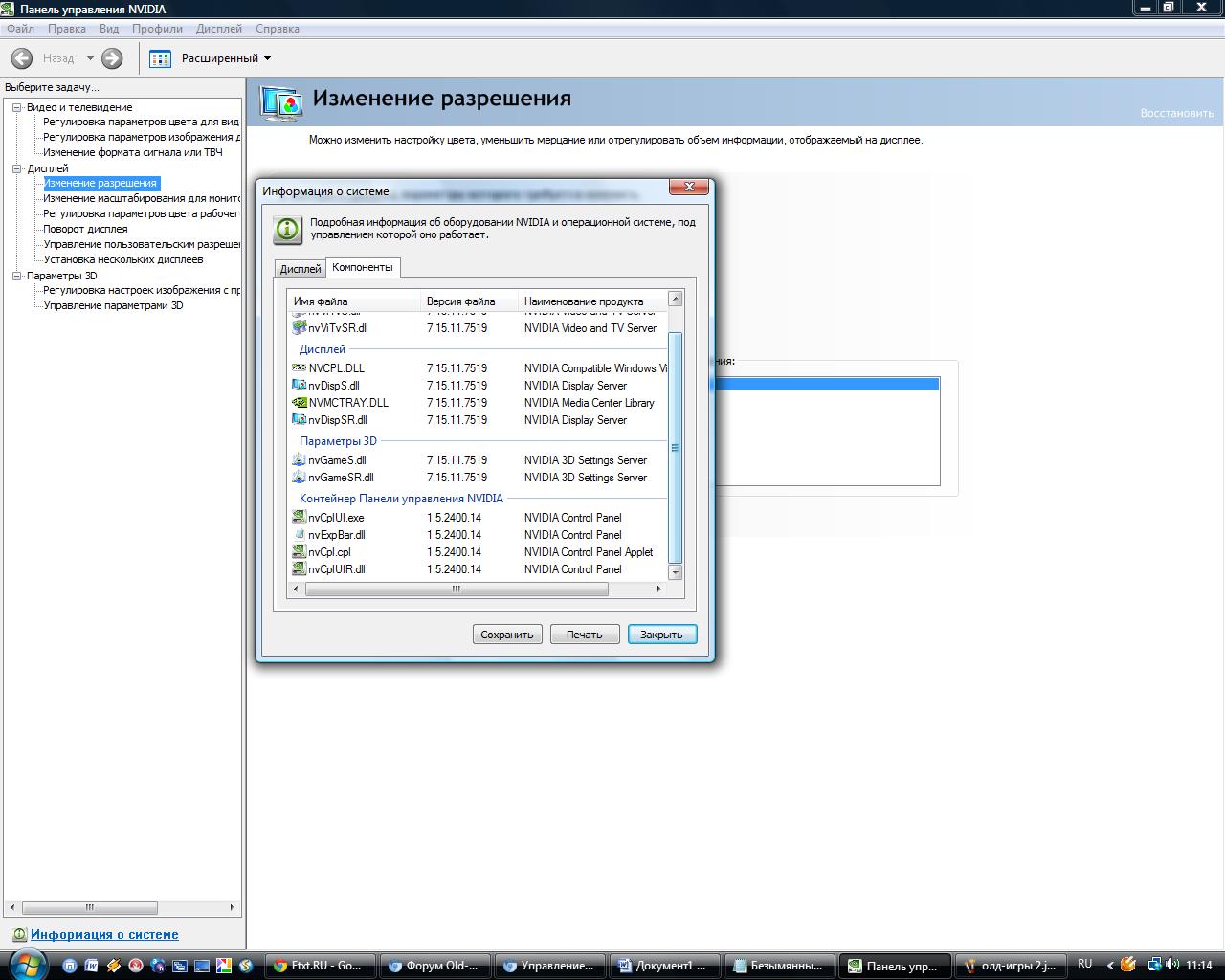This screenshot has width=1225, height=980.
Task: Select the Компоненты tab
Action: (363, 267)
